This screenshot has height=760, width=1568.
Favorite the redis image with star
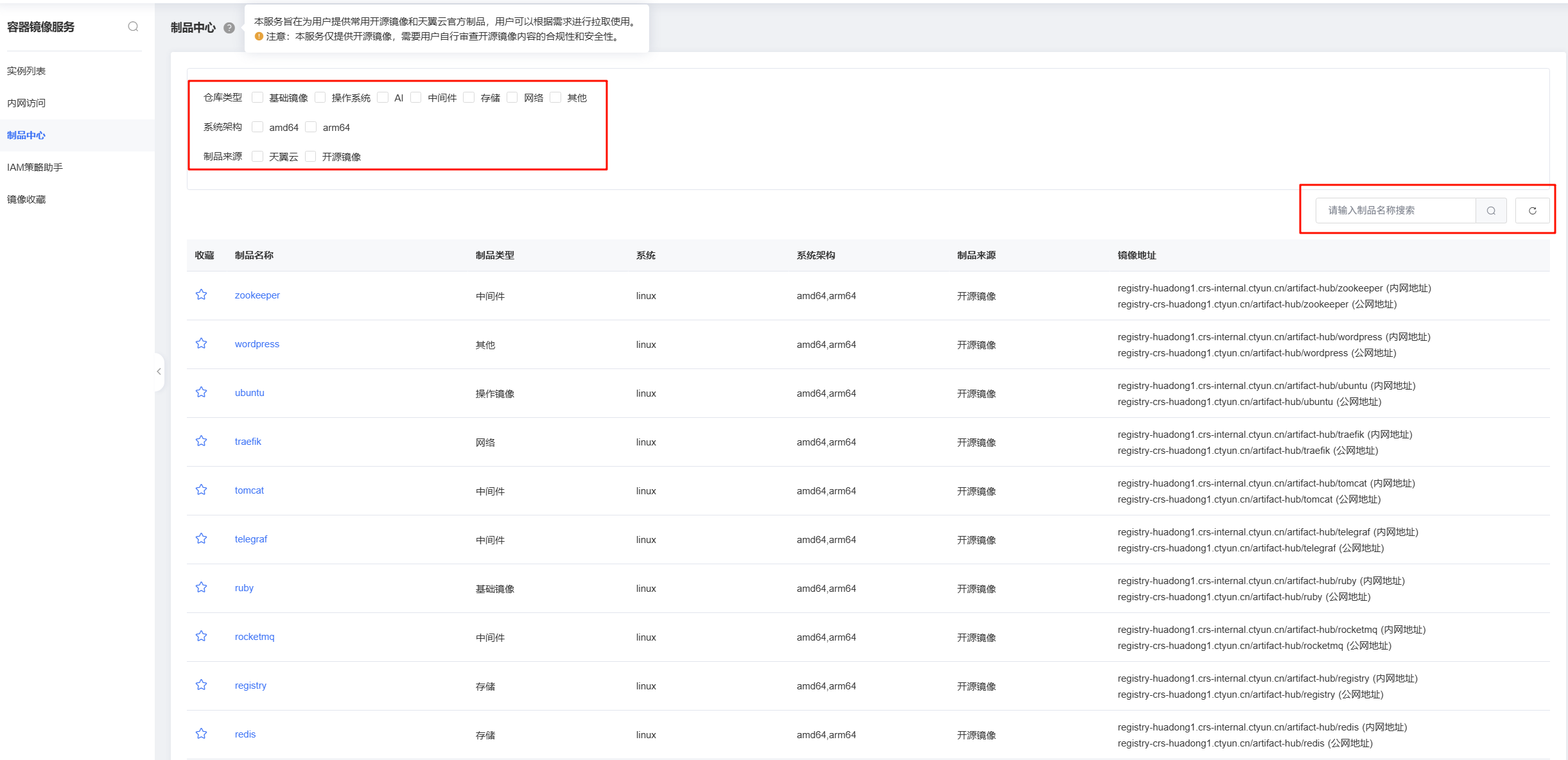(x=202, y=734)
